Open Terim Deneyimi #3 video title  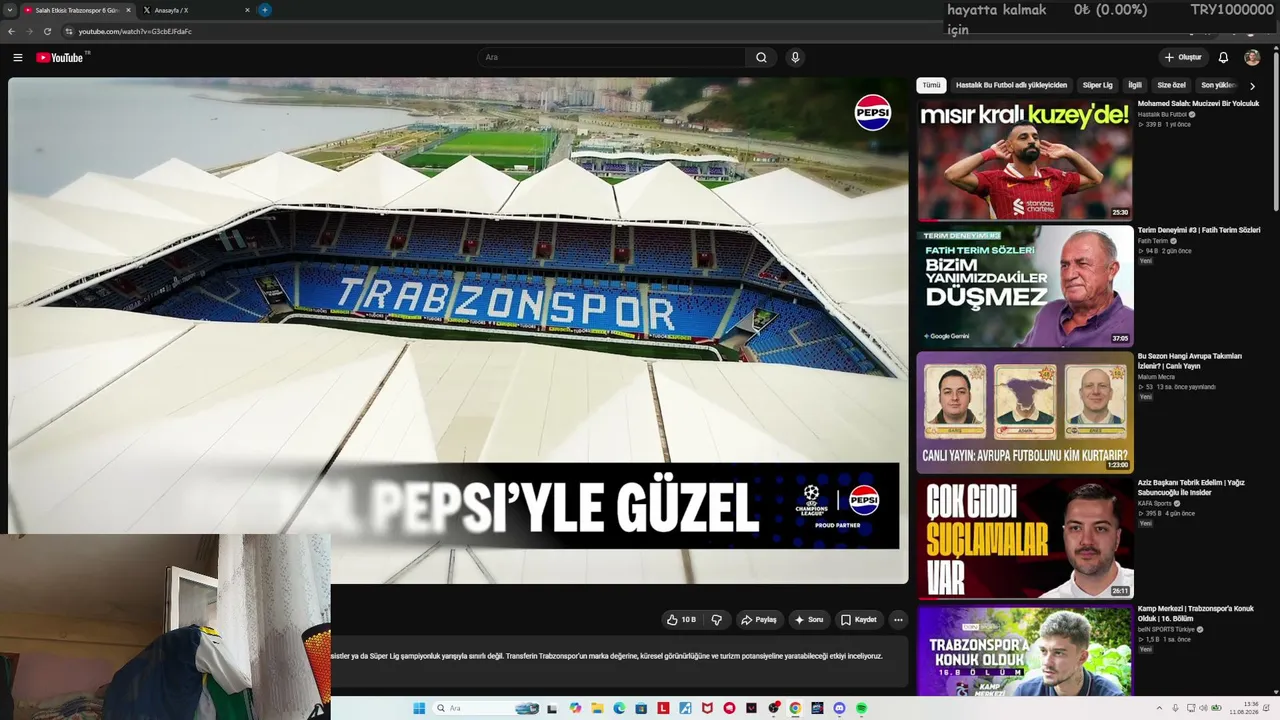coord(1199,230)
